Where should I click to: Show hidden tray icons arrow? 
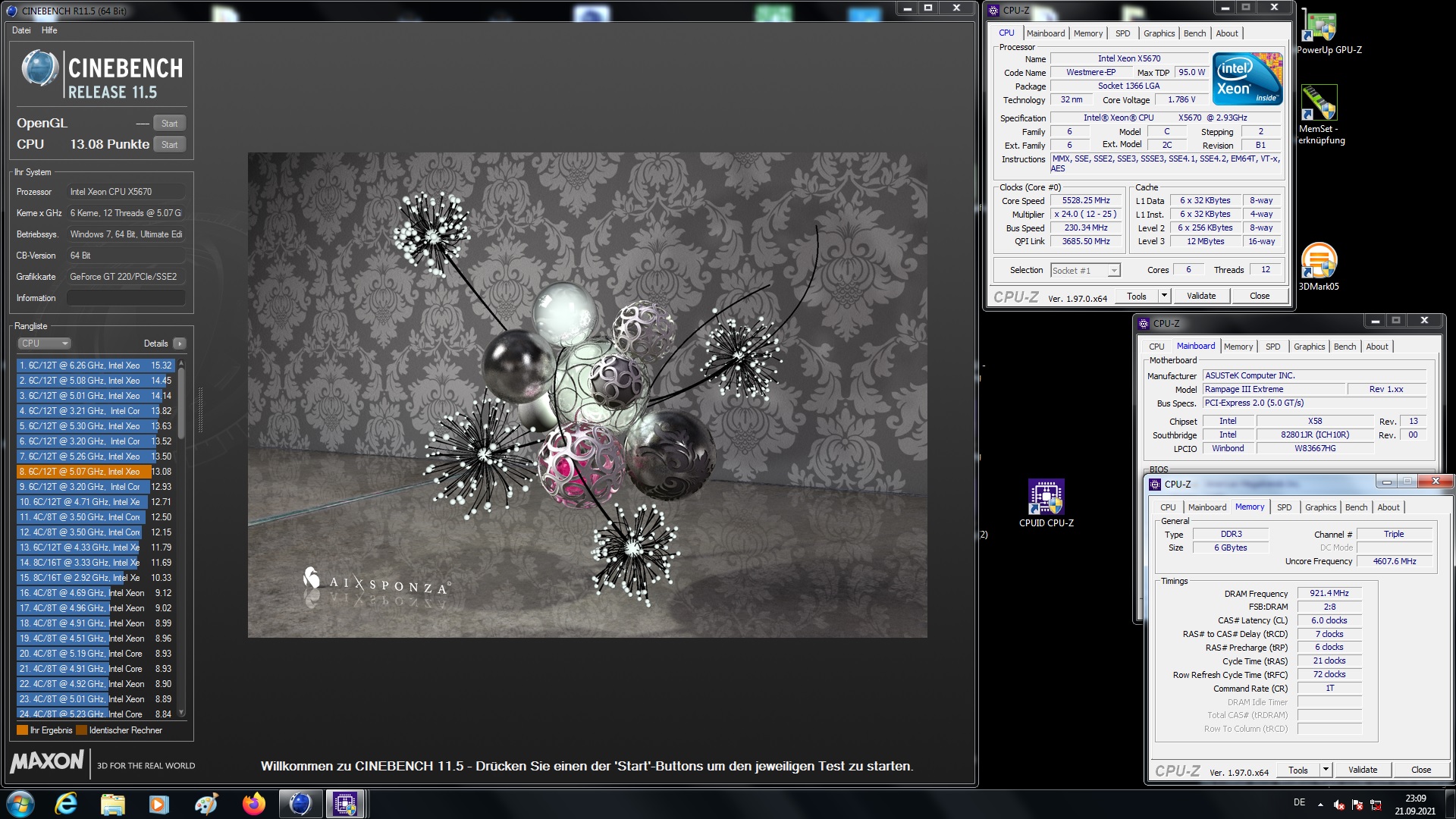1320,805
